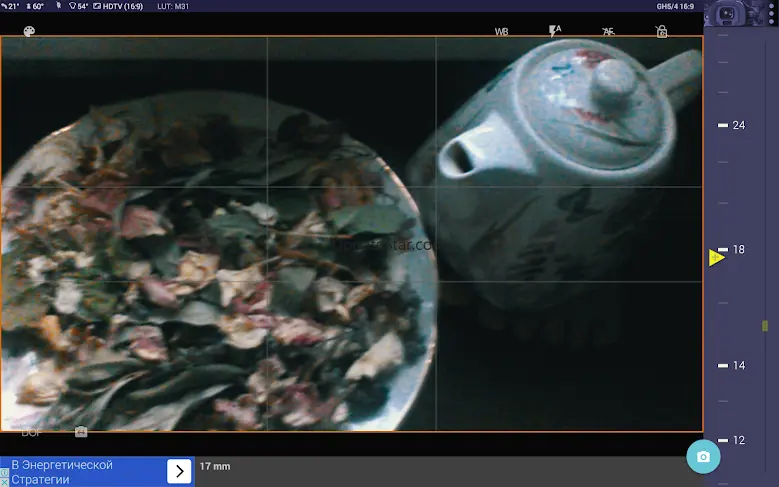Click the 21° rotation angle indicator

point(10,6)
